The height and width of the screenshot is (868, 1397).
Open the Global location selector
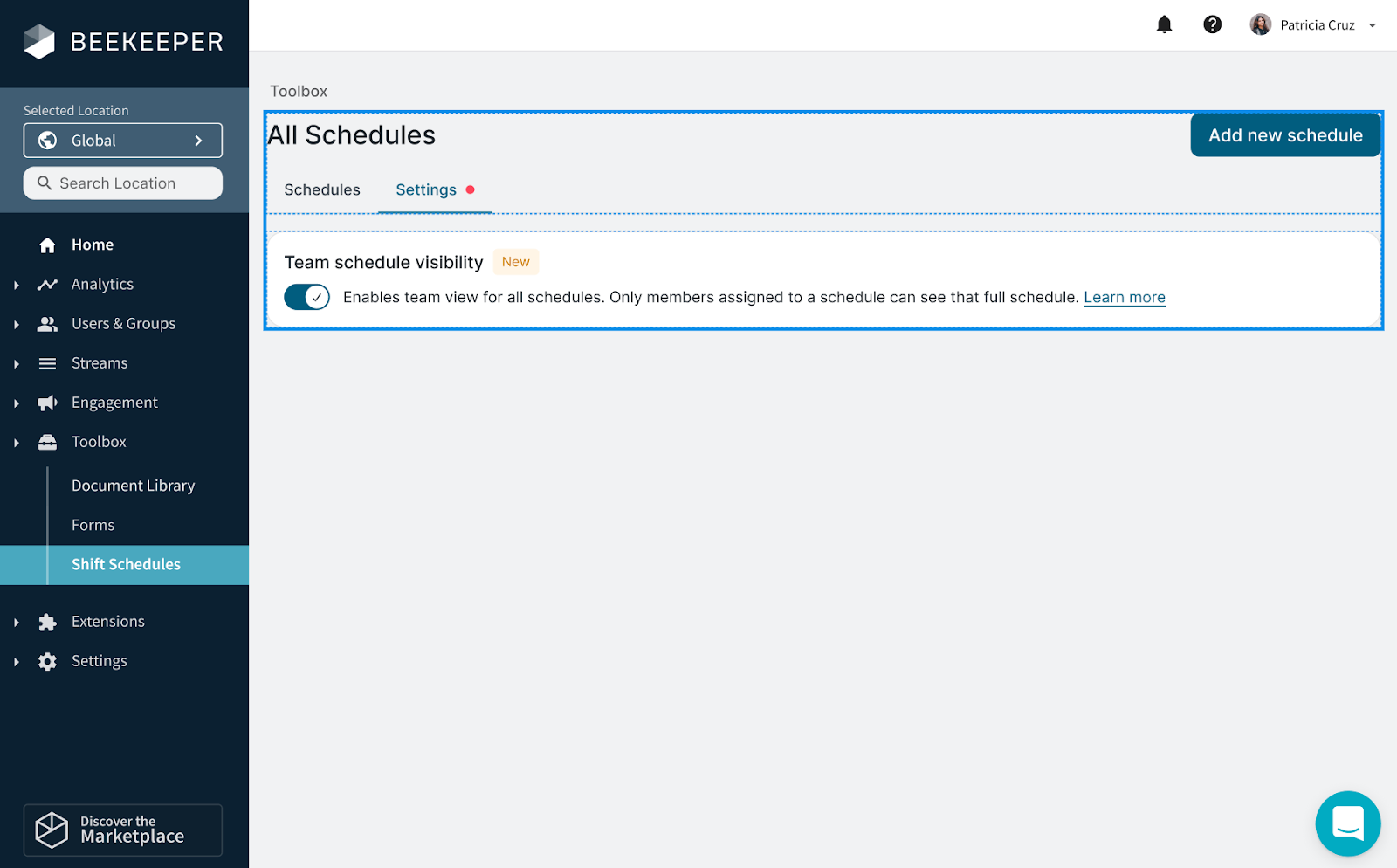pos(123,141)
